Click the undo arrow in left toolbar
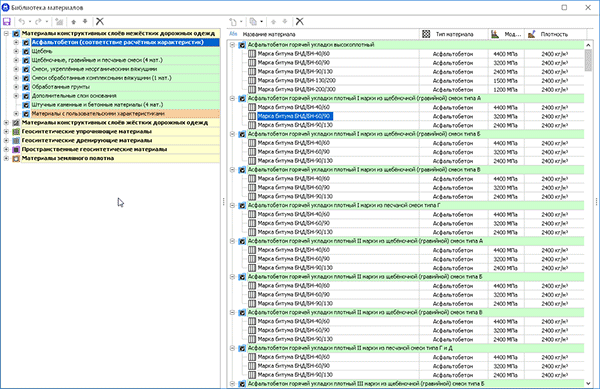The width and height of the screenshot is (600, 389). [22, 21]
